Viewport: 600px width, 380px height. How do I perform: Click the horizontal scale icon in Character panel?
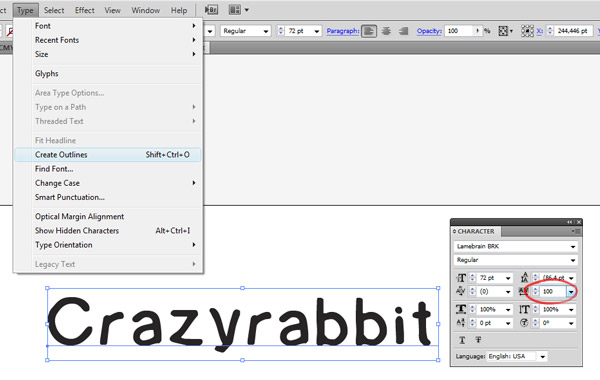click(x=461, y=309)
